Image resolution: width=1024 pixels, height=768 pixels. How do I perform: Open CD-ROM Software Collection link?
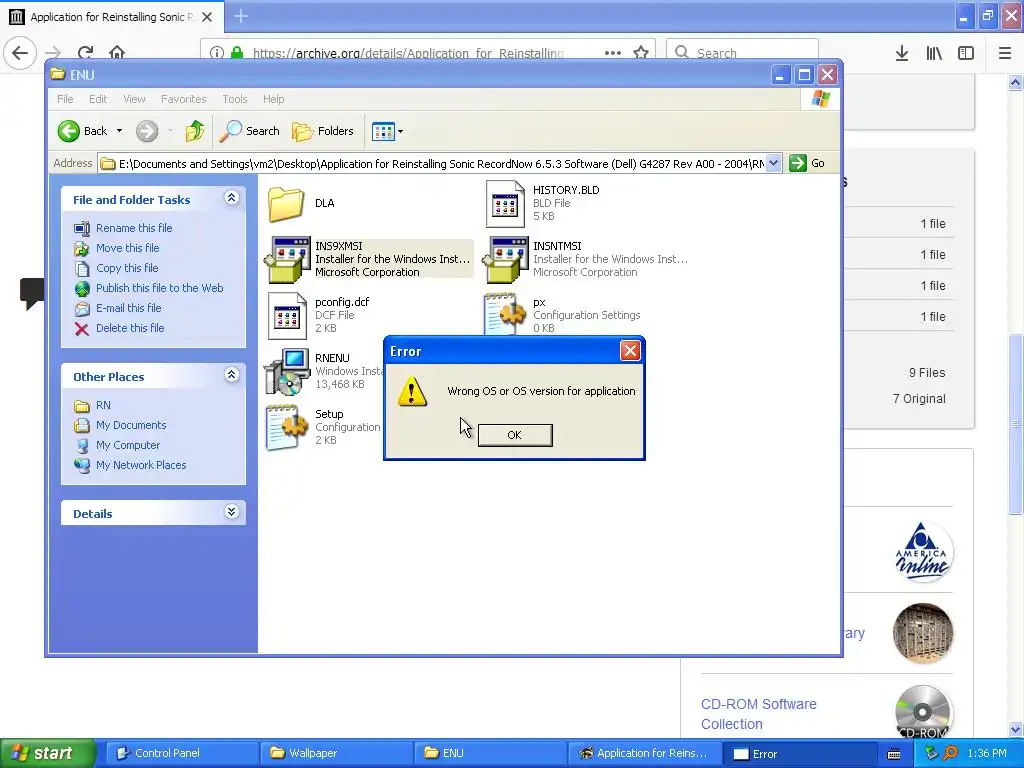tap(759, 714)
